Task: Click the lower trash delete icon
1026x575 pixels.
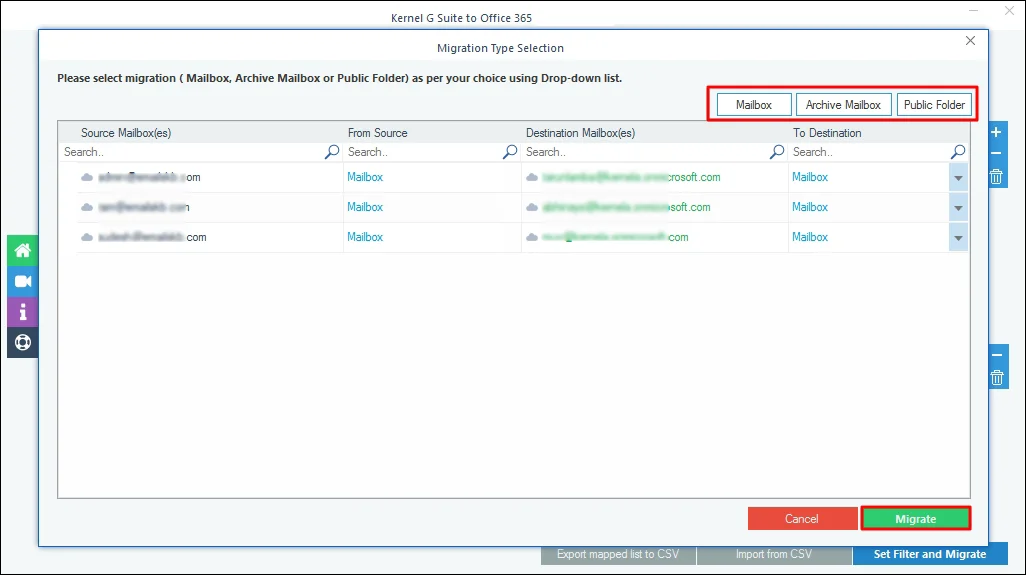Action: 997,377
